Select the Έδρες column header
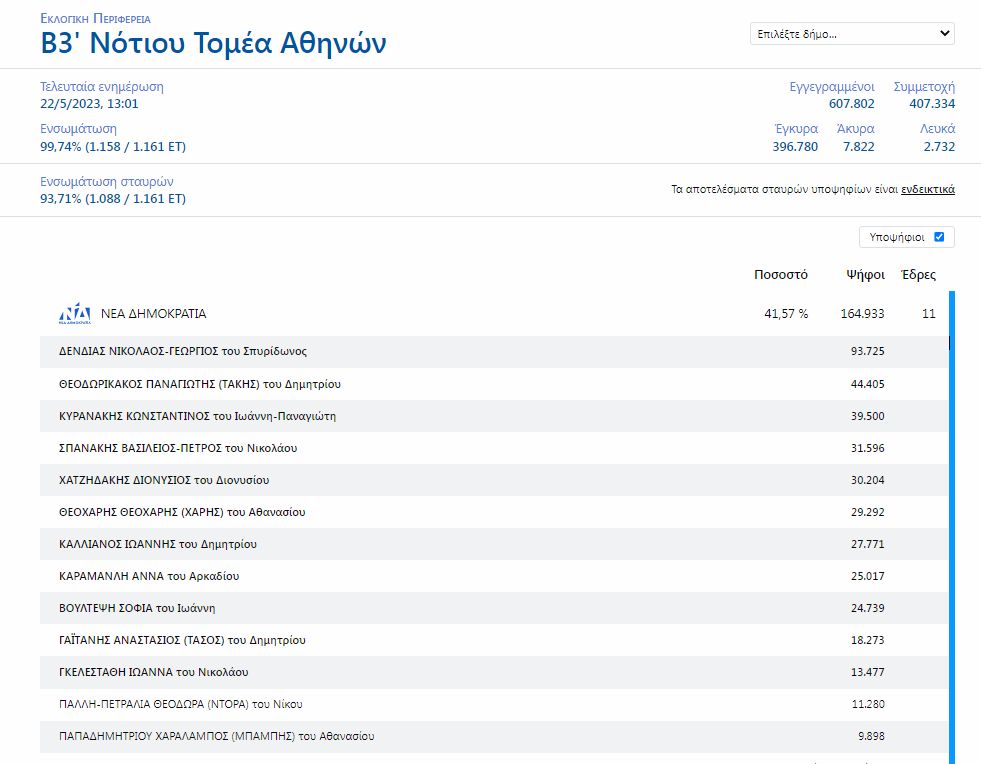 [x=918, y=275]
